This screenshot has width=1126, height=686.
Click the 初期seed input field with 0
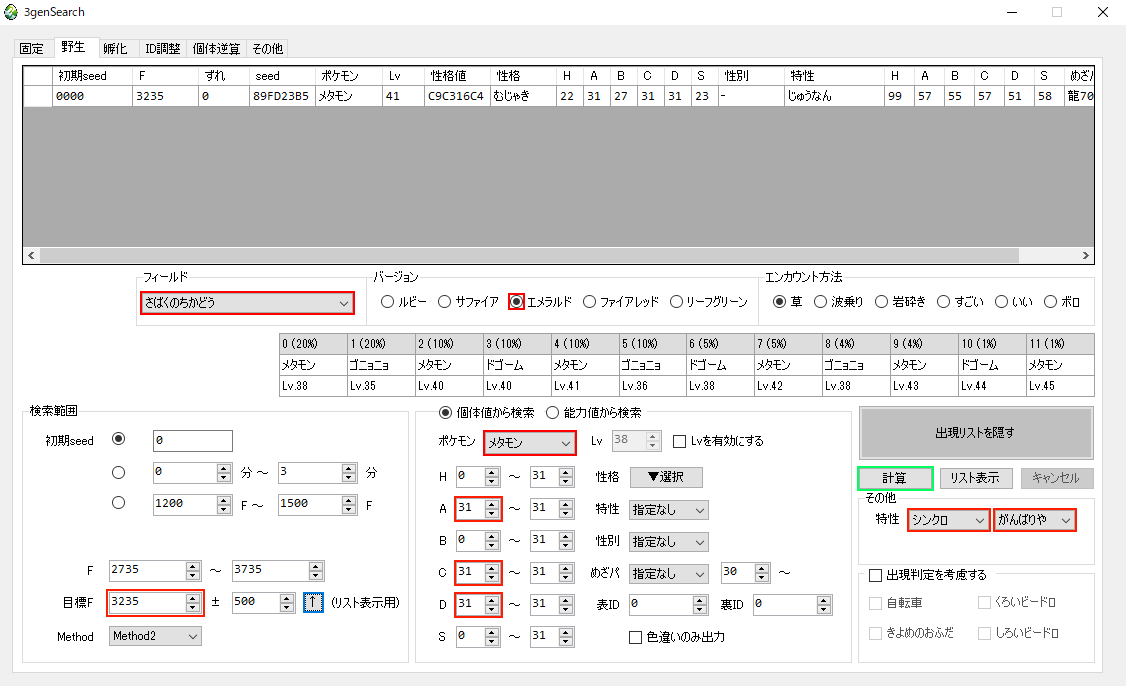[192, 440]
